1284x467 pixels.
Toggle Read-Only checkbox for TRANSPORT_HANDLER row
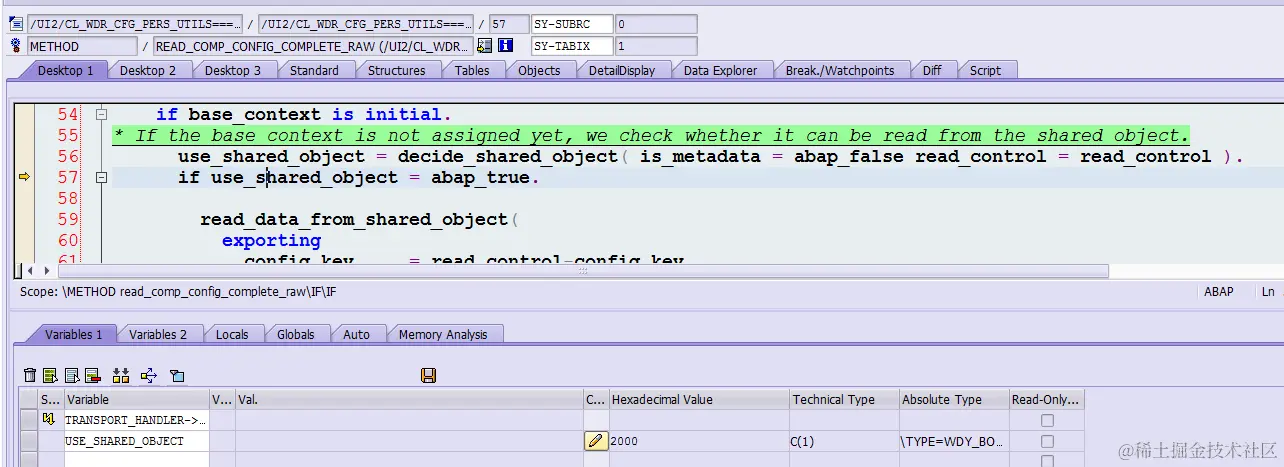point(1047,421)
